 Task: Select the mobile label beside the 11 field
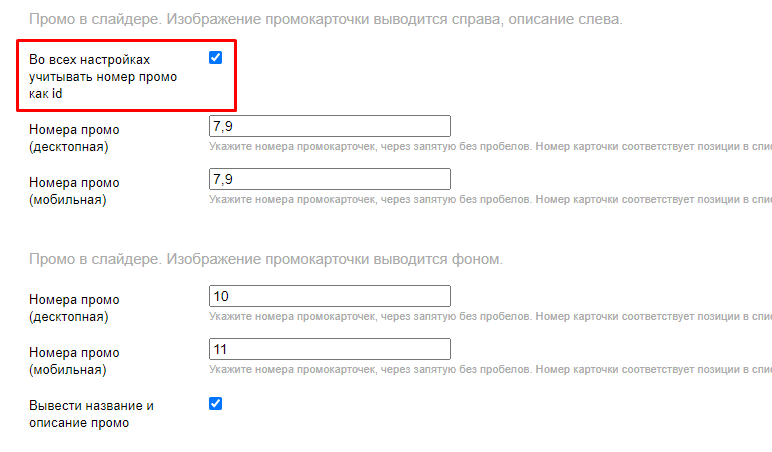tap(74, 361)
